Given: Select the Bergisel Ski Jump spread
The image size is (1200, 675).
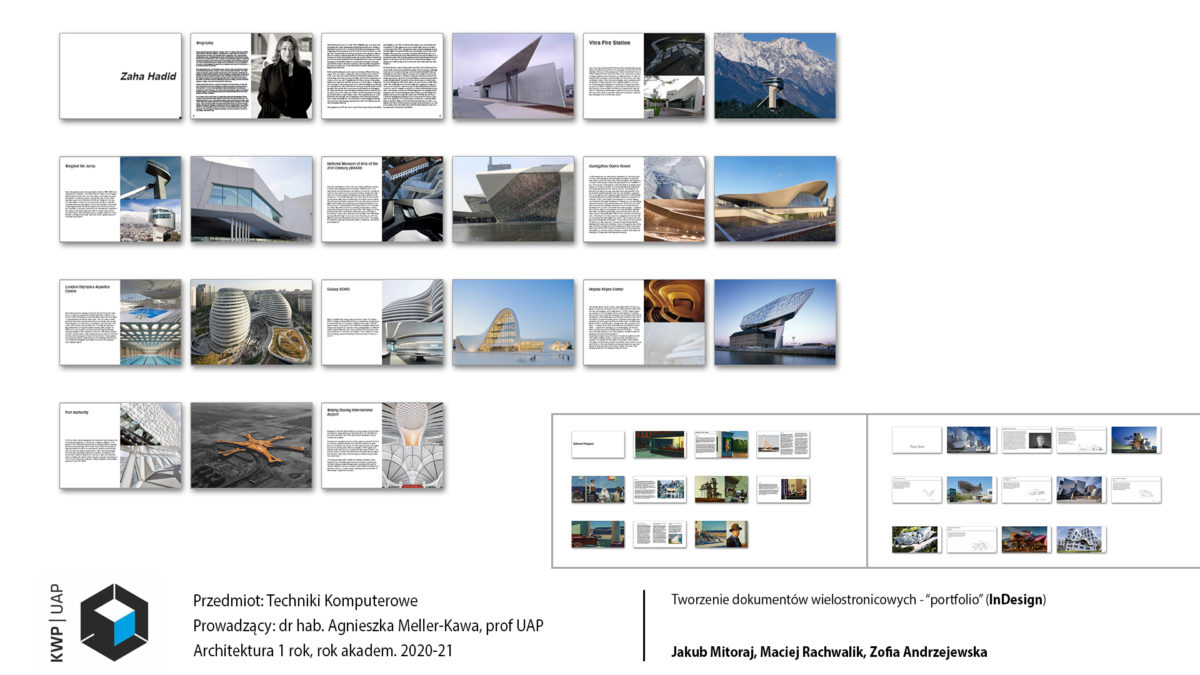Looking at the screenshot, I should [x=120, y=199].
